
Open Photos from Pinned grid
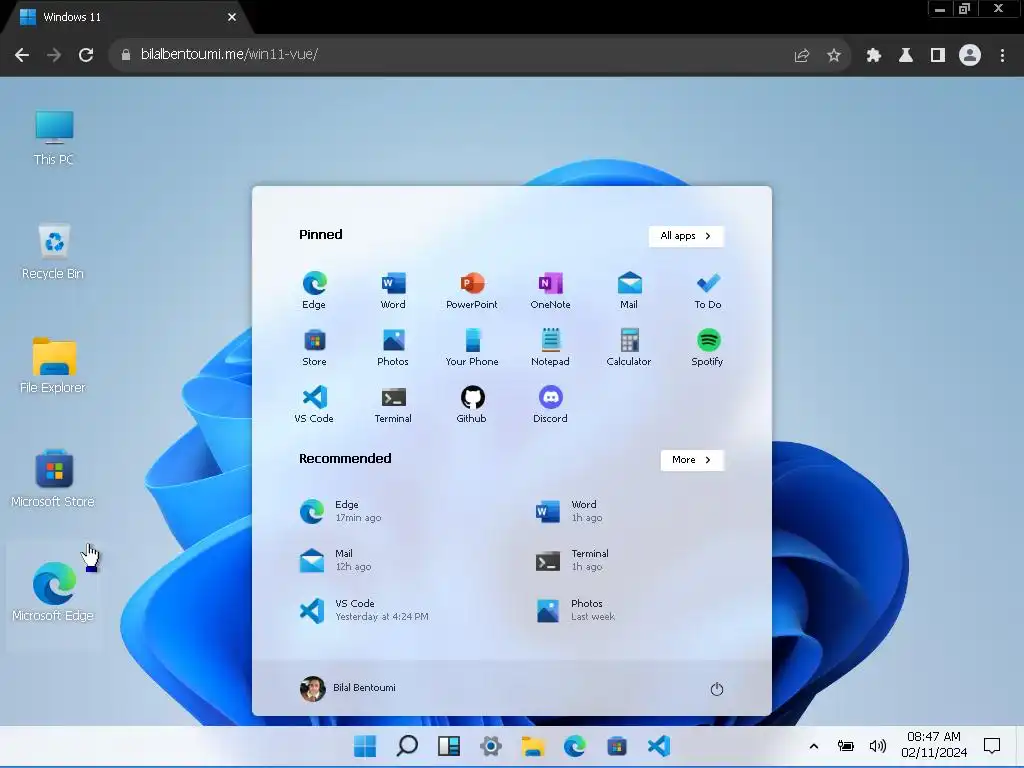tap(393, 347)
